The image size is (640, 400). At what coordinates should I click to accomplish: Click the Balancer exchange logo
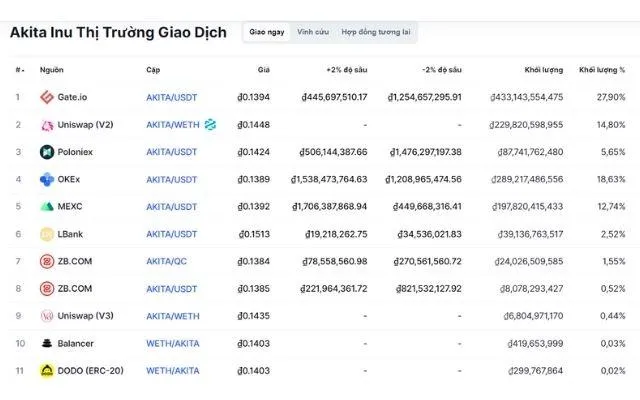click(47, 343)
